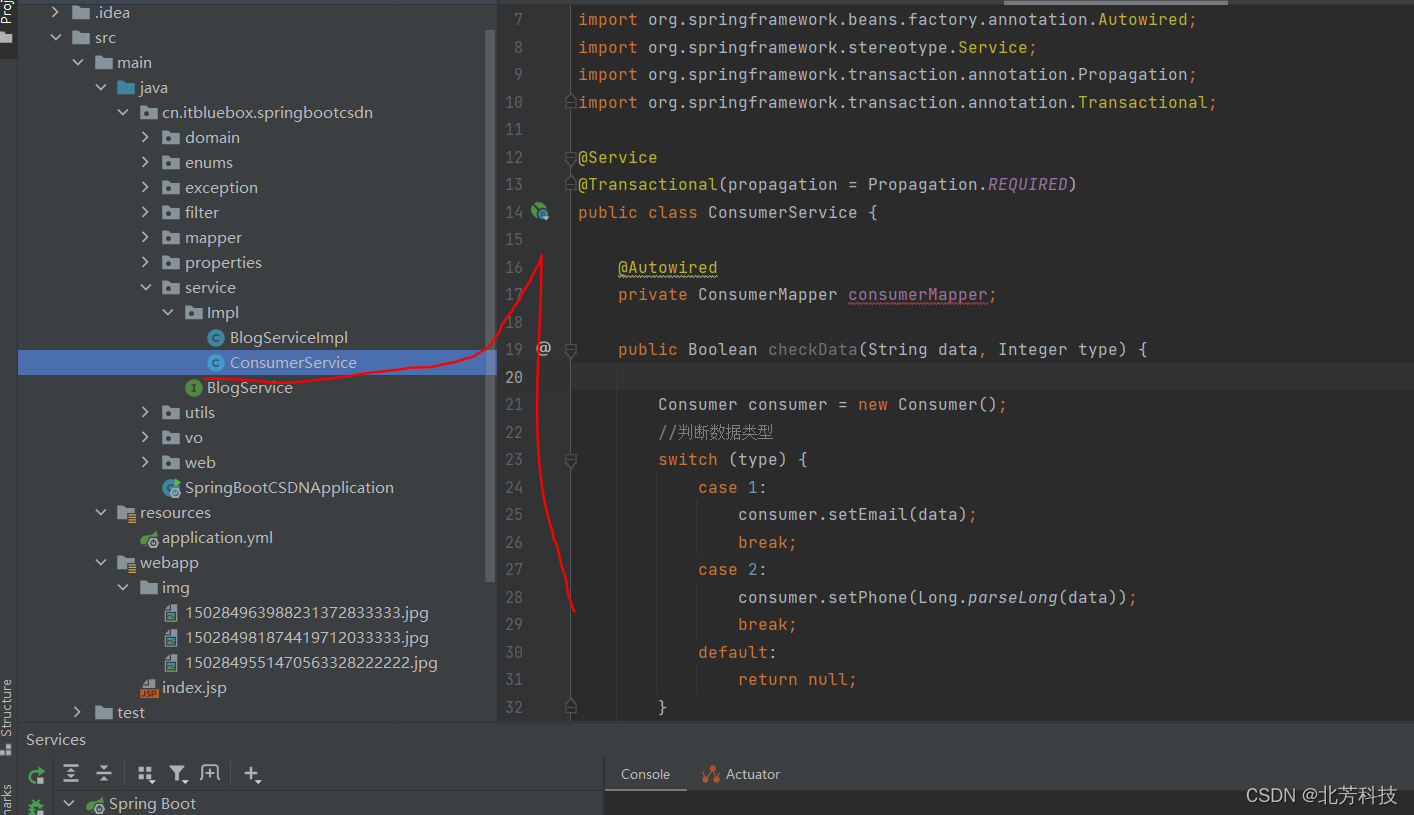The height and width of the screenshot is (815, 1414).
Task: Collapse the Spring Boot node in Services
Action: click(x=69, y=804)
